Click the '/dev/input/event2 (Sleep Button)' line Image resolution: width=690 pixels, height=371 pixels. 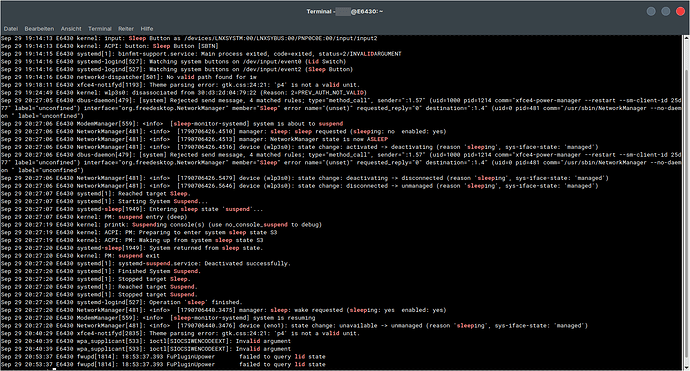(x=177, y=70)
